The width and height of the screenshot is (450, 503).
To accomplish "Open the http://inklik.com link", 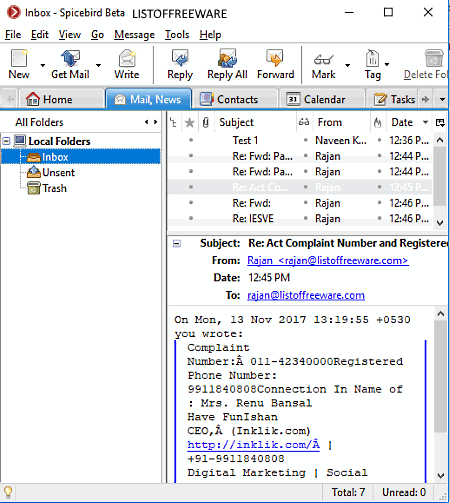I will click(253, 445).
